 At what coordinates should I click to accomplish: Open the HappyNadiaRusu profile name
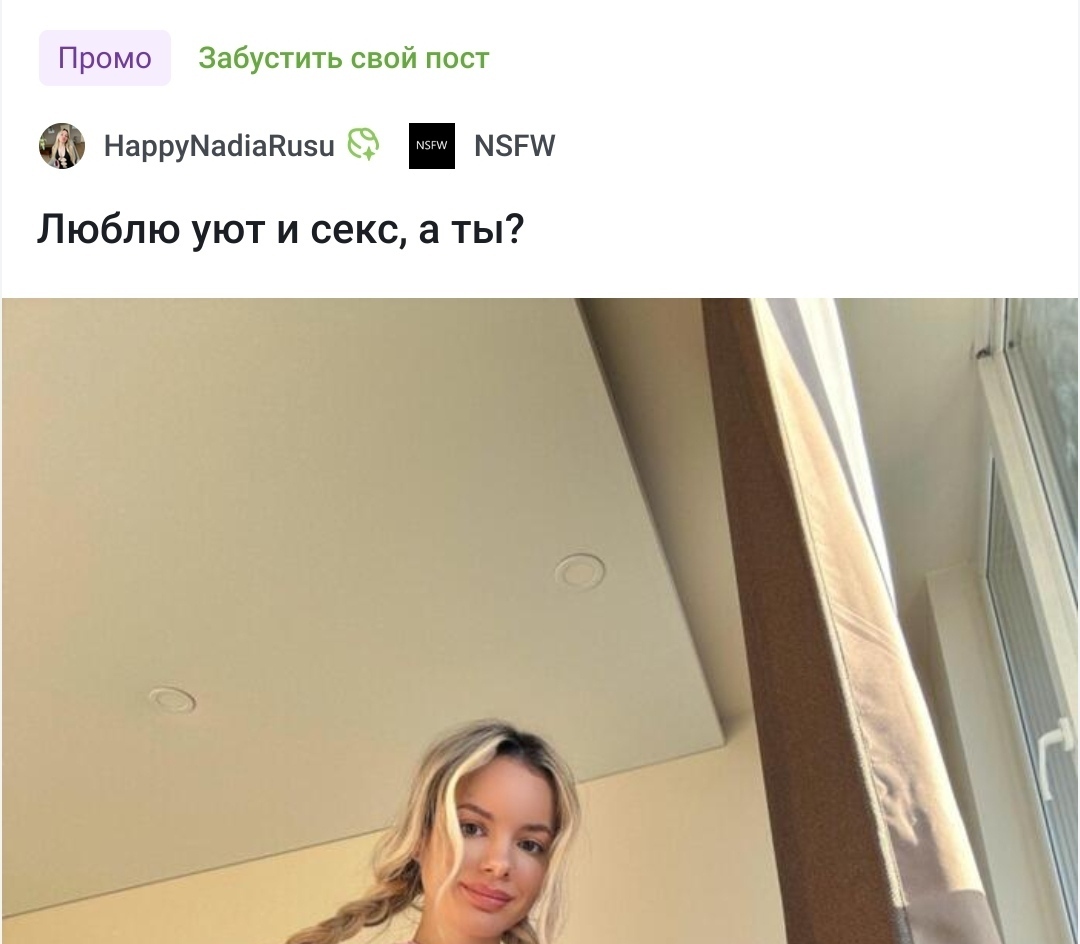point(219,146)
